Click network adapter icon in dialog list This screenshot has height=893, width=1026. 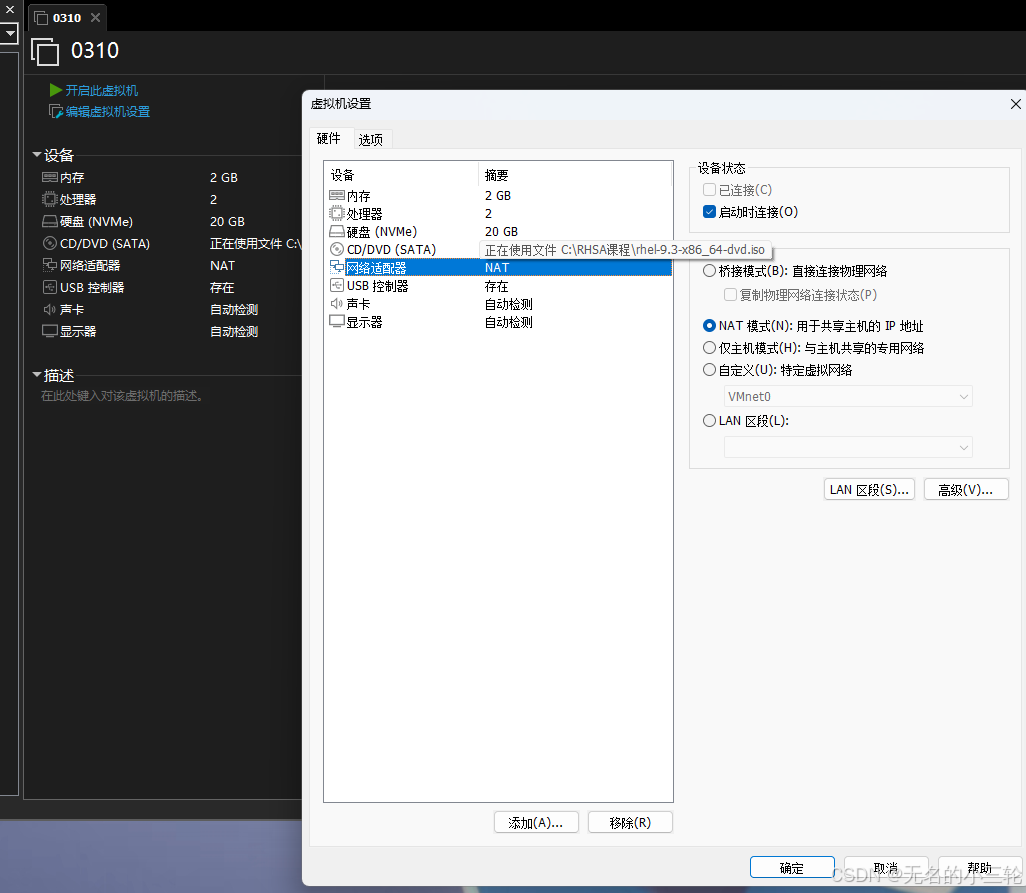pos(336,267)
